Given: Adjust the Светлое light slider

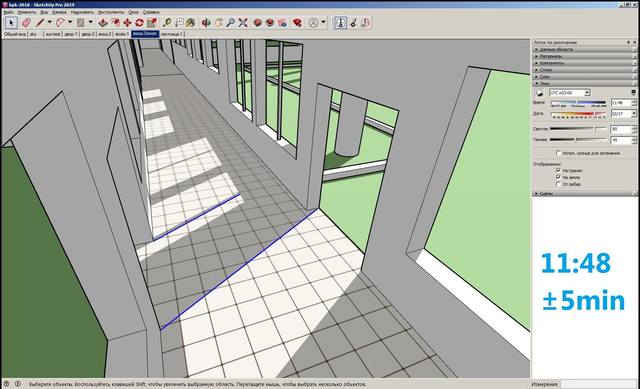Looking at the screenshot, I should (x=578, y=129).
